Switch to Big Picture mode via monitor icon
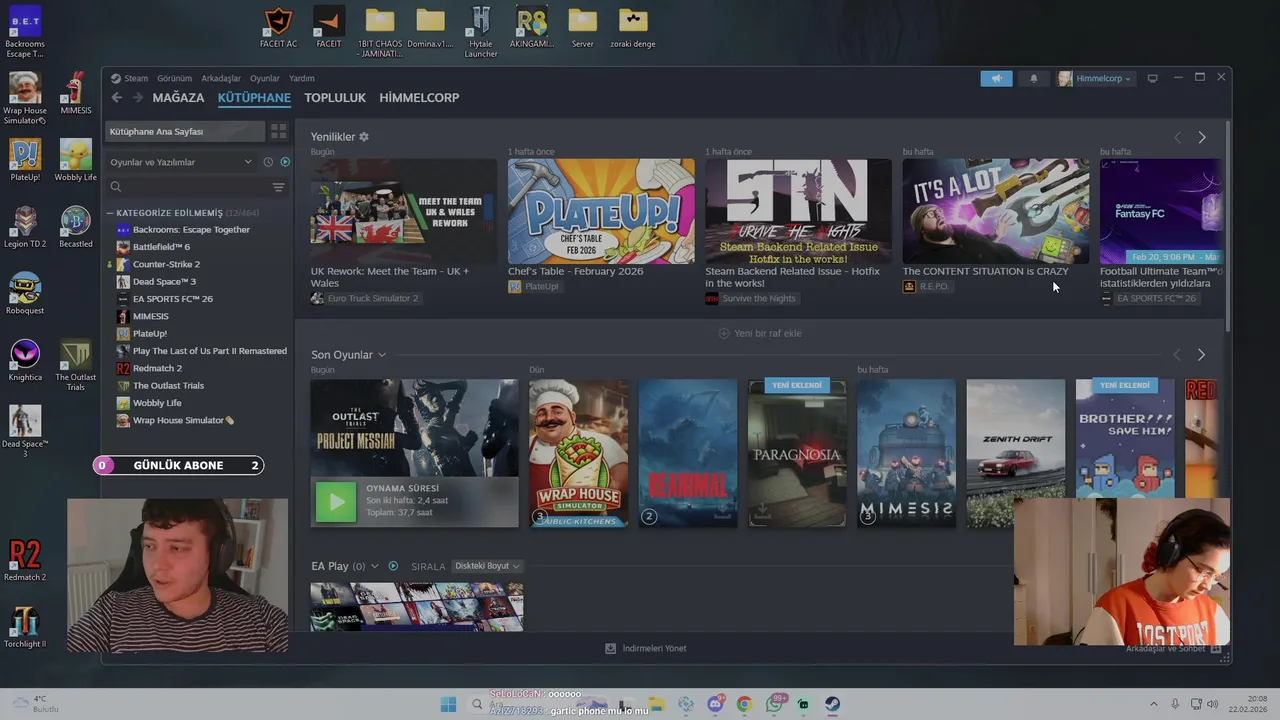 [x=1152, y=78]
